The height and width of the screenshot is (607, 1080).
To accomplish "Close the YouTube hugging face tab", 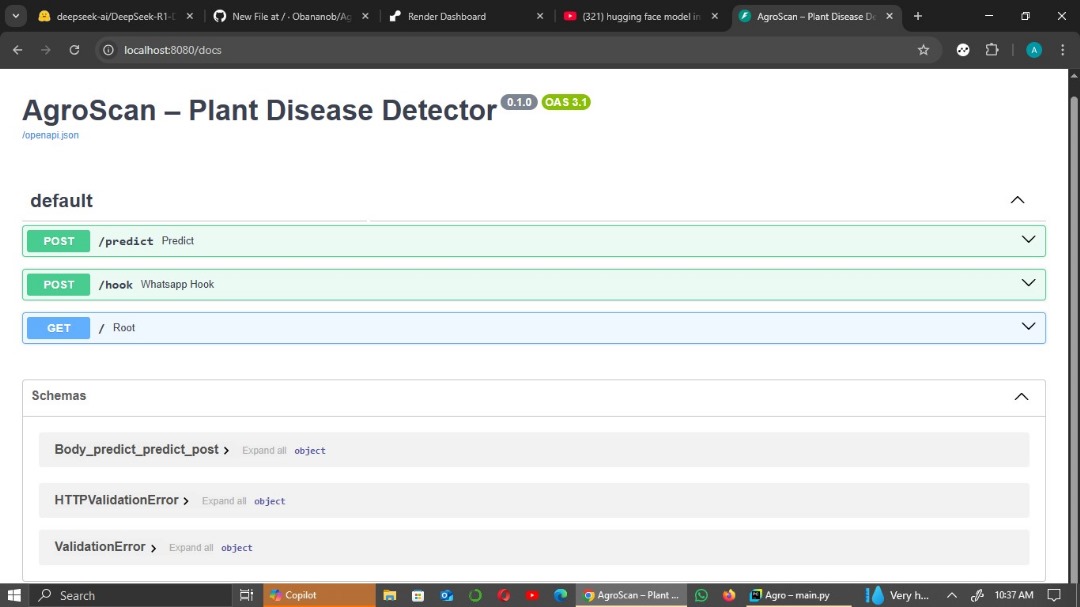I will 715,16.
